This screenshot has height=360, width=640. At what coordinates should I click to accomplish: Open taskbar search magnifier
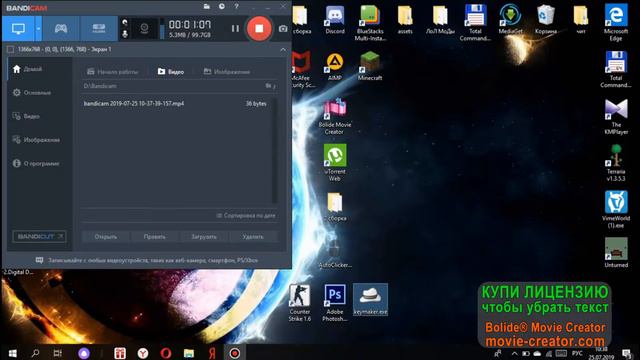[x=36, y=353]
